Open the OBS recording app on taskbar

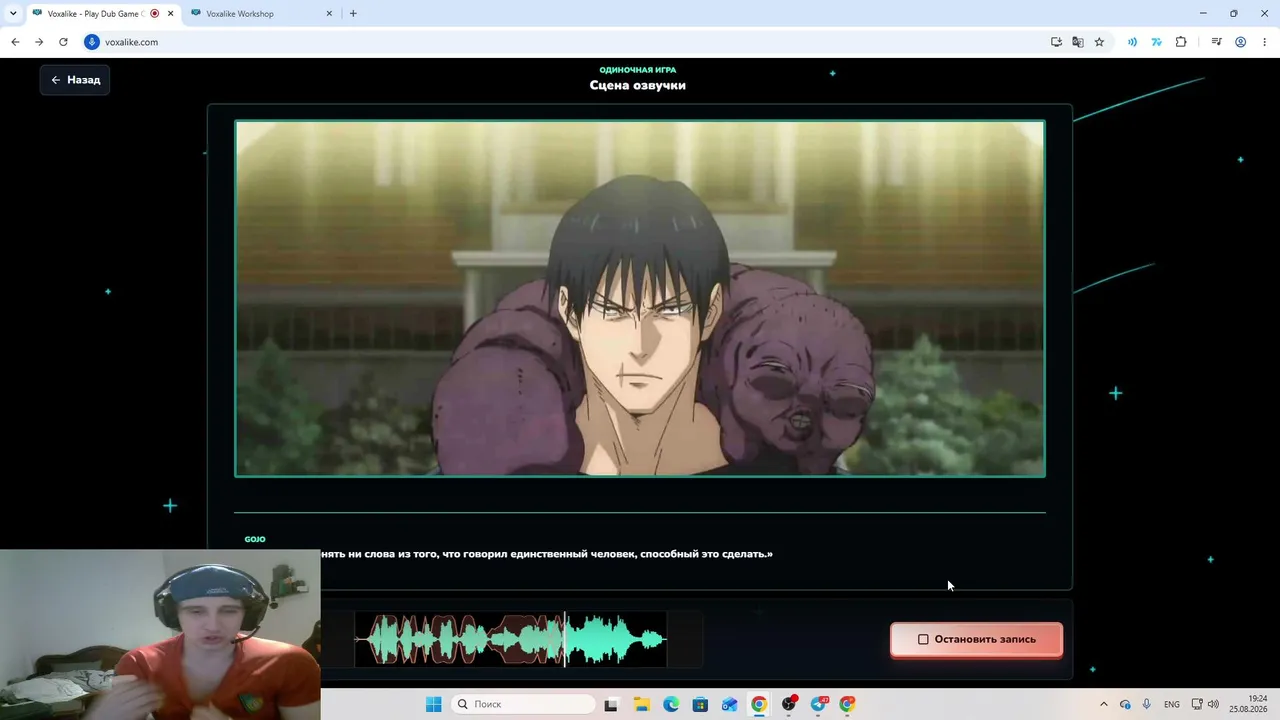coord(789,704)
